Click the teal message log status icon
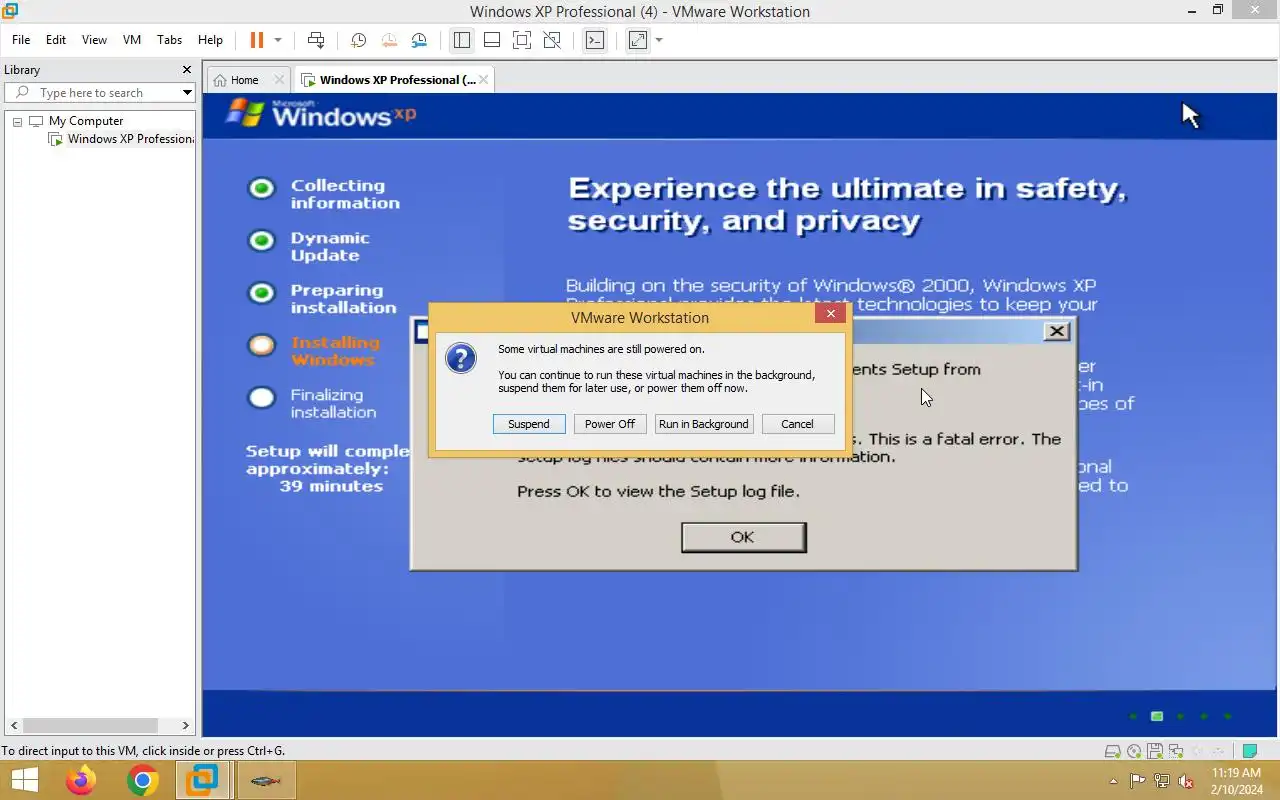1280x800 pixels. coord(1249,751)
